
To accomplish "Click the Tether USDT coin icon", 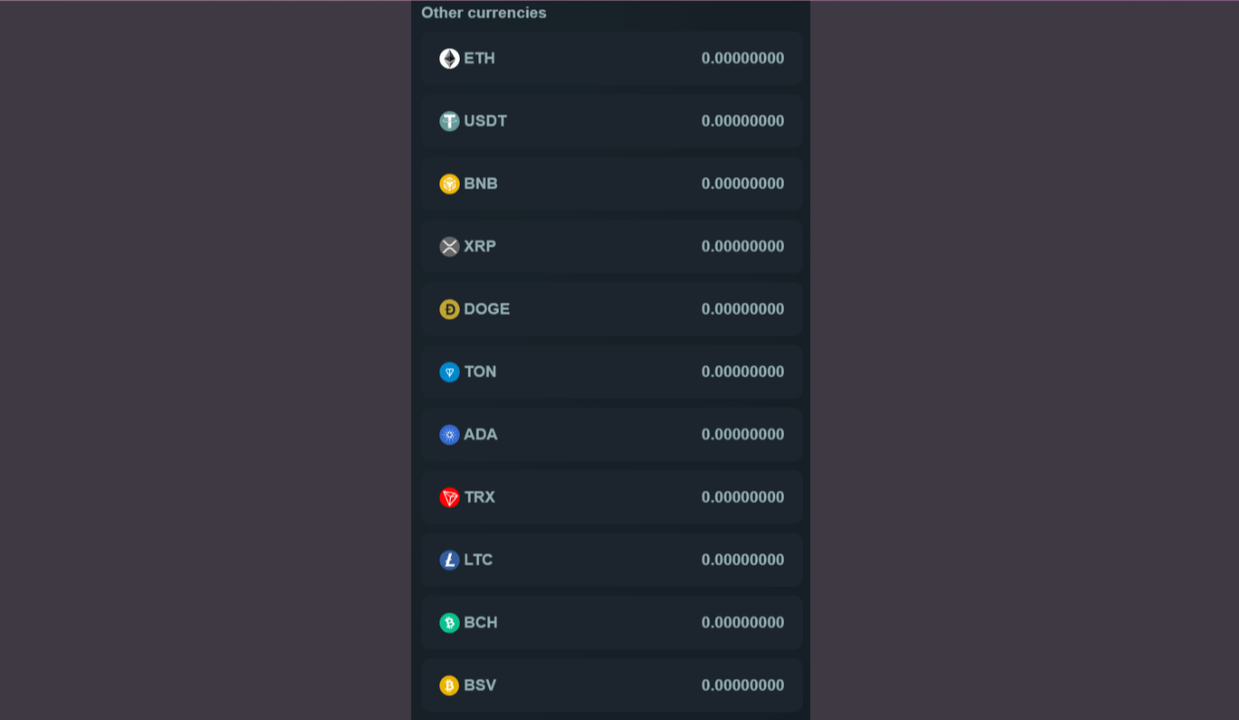I will click(x=449, y=121).
